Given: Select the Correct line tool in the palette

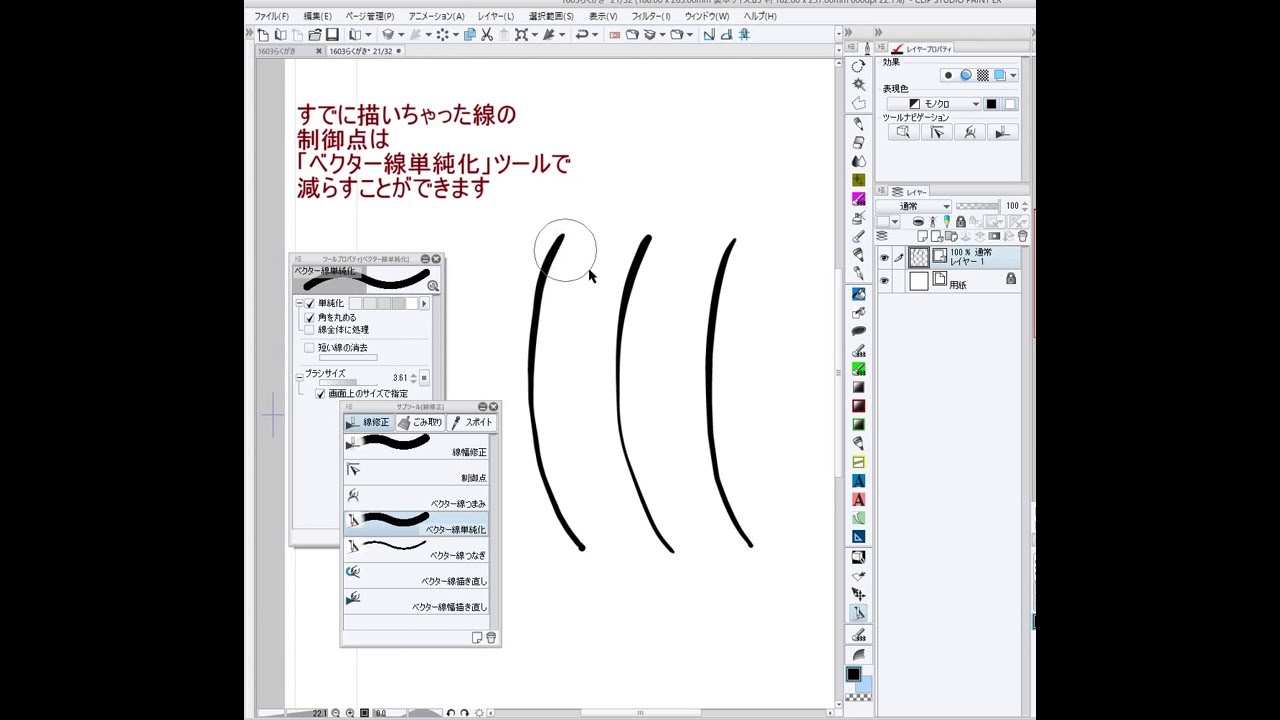Looking at the screenshot, I should (x=858, y=612).
